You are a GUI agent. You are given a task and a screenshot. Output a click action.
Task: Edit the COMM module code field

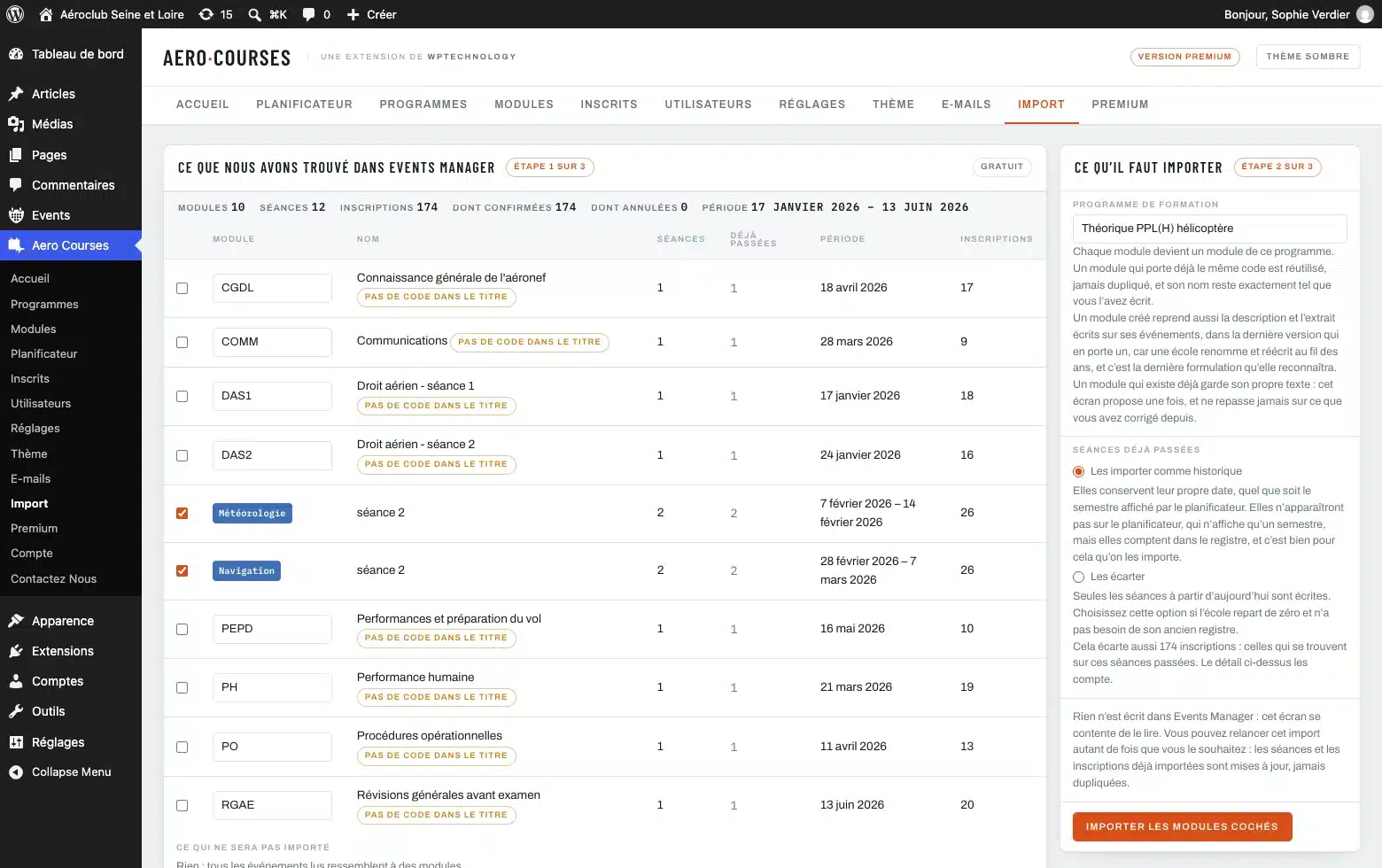pyautogui.click(x=272, y=342)
